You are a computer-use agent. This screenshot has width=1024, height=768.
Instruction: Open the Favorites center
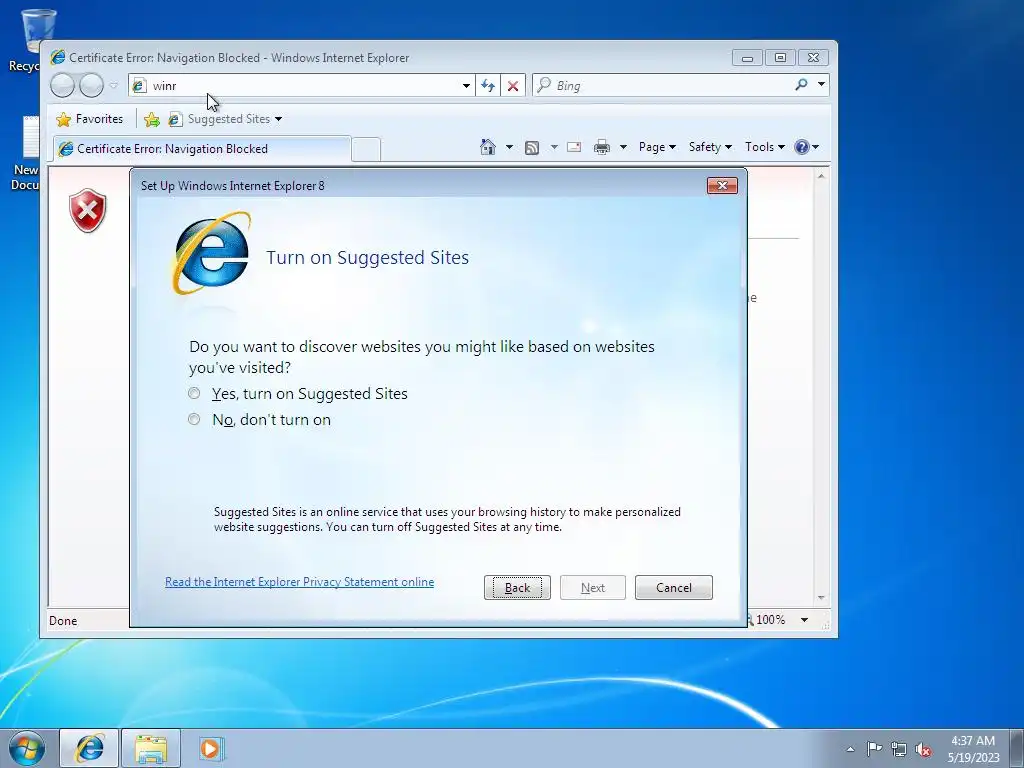90,119
